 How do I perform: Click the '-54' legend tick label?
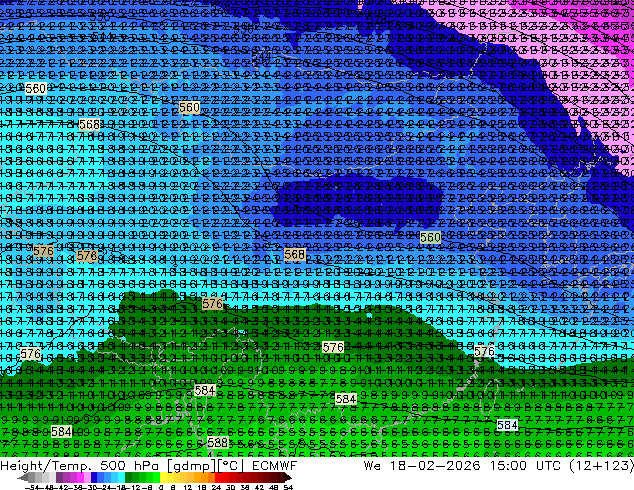point(32,488)
